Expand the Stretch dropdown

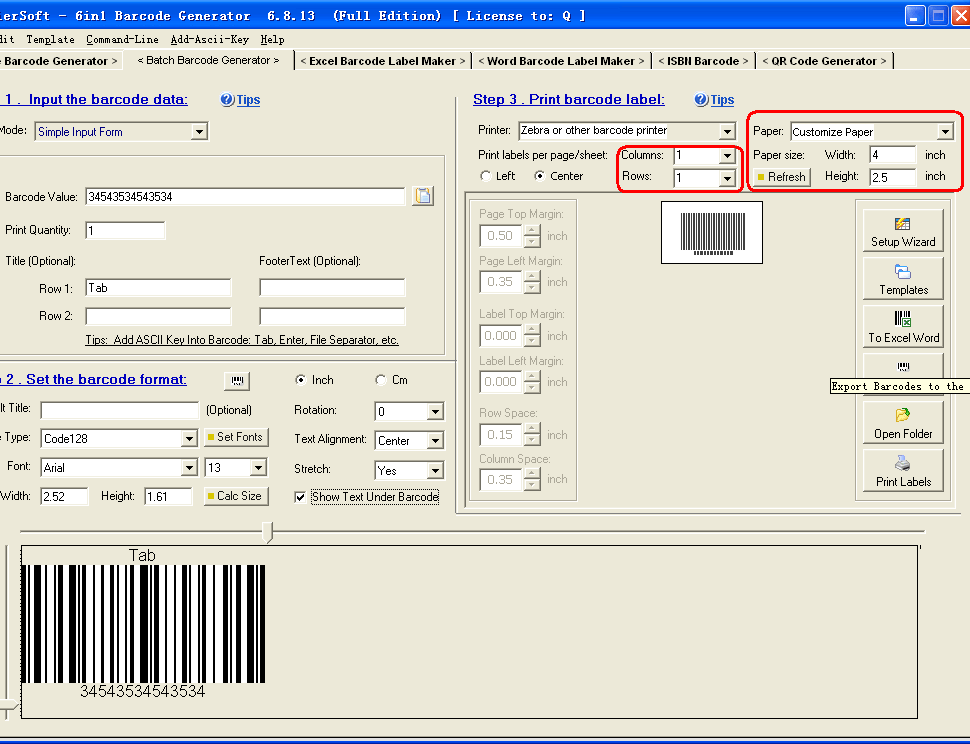coord(435,469)
